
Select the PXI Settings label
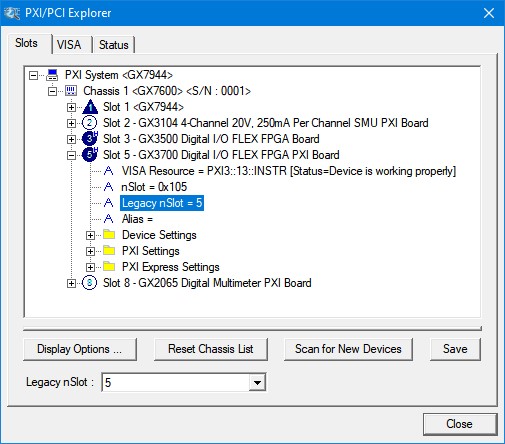click(x=151, y=251)
